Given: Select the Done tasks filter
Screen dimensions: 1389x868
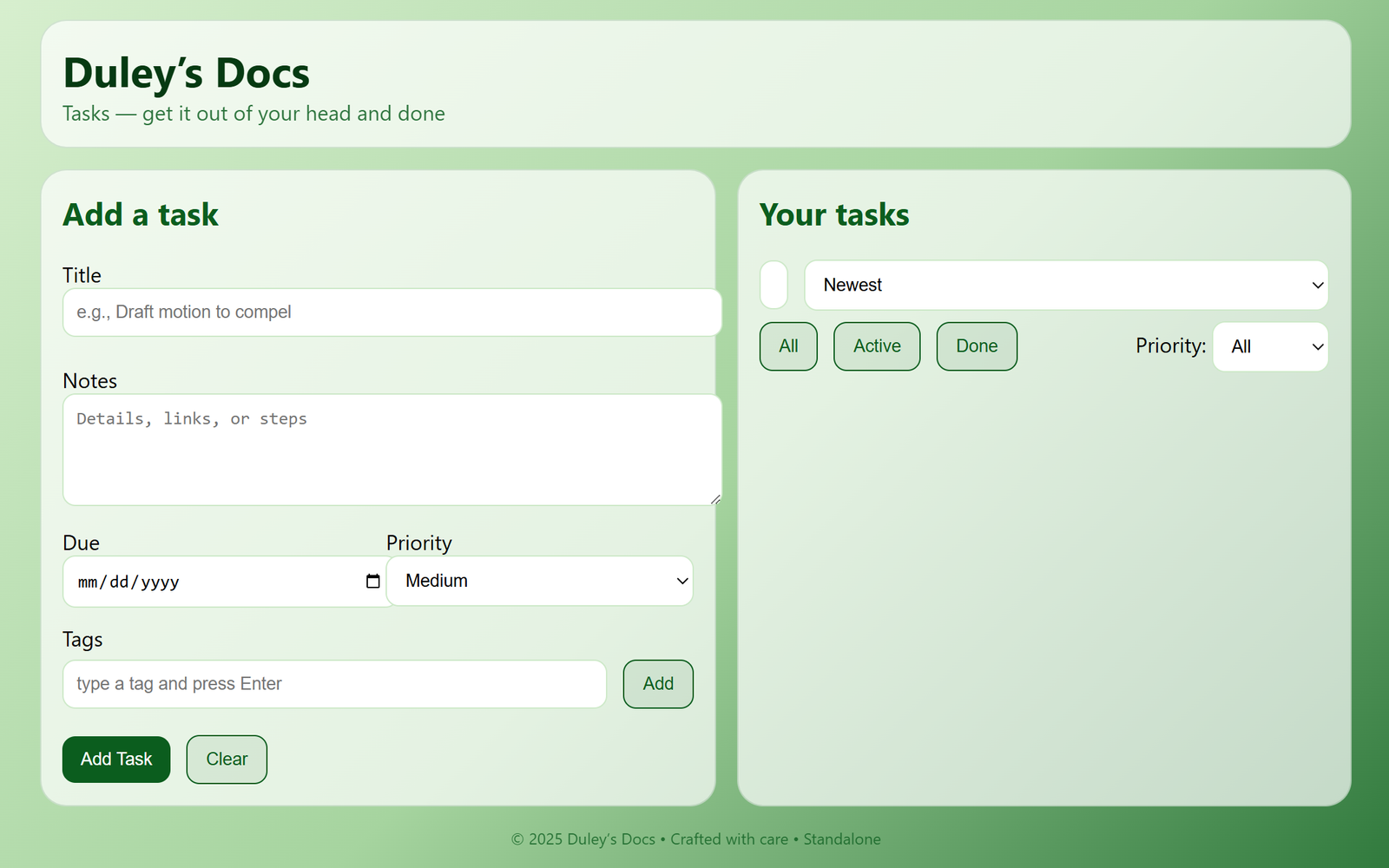Looking at the screenshot, I should click(x=976, y=345).
